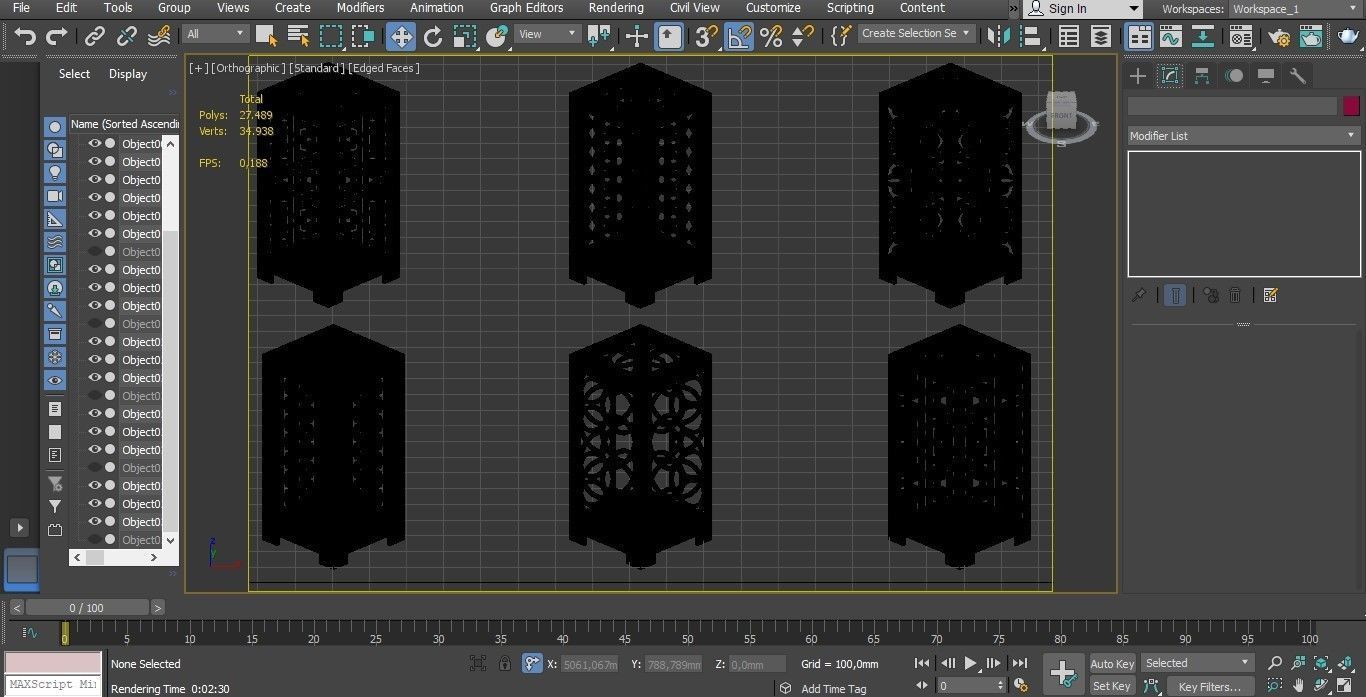1366x697 pixels.
Task: Open the Modifiers menu
Action: [360, 8]
